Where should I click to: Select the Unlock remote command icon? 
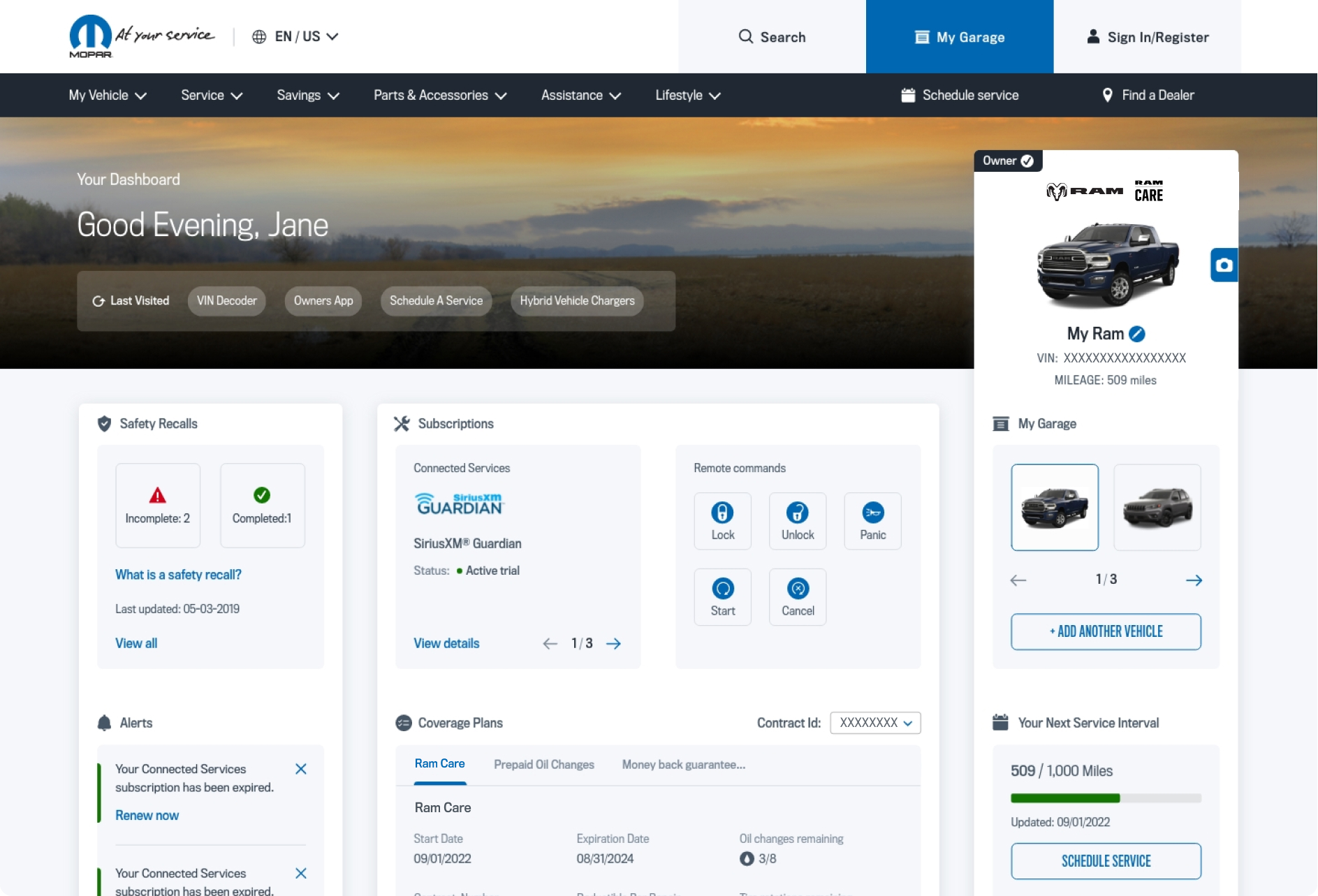[x=797, y=513]
